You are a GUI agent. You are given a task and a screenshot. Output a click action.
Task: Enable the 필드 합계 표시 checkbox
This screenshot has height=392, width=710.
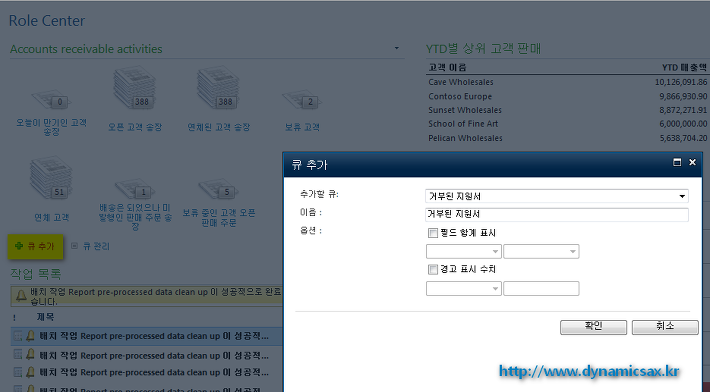433,233
